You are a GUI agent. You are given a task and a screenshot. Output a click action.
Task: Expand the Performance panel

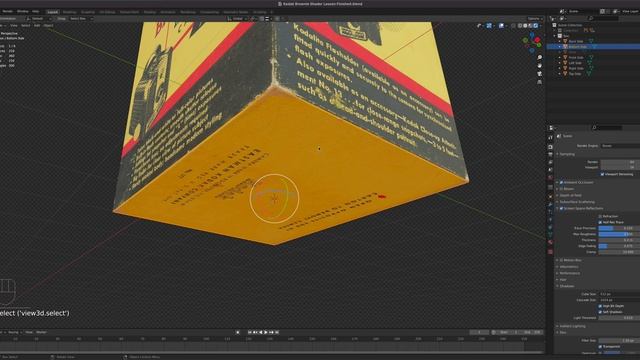click(569, 273)
